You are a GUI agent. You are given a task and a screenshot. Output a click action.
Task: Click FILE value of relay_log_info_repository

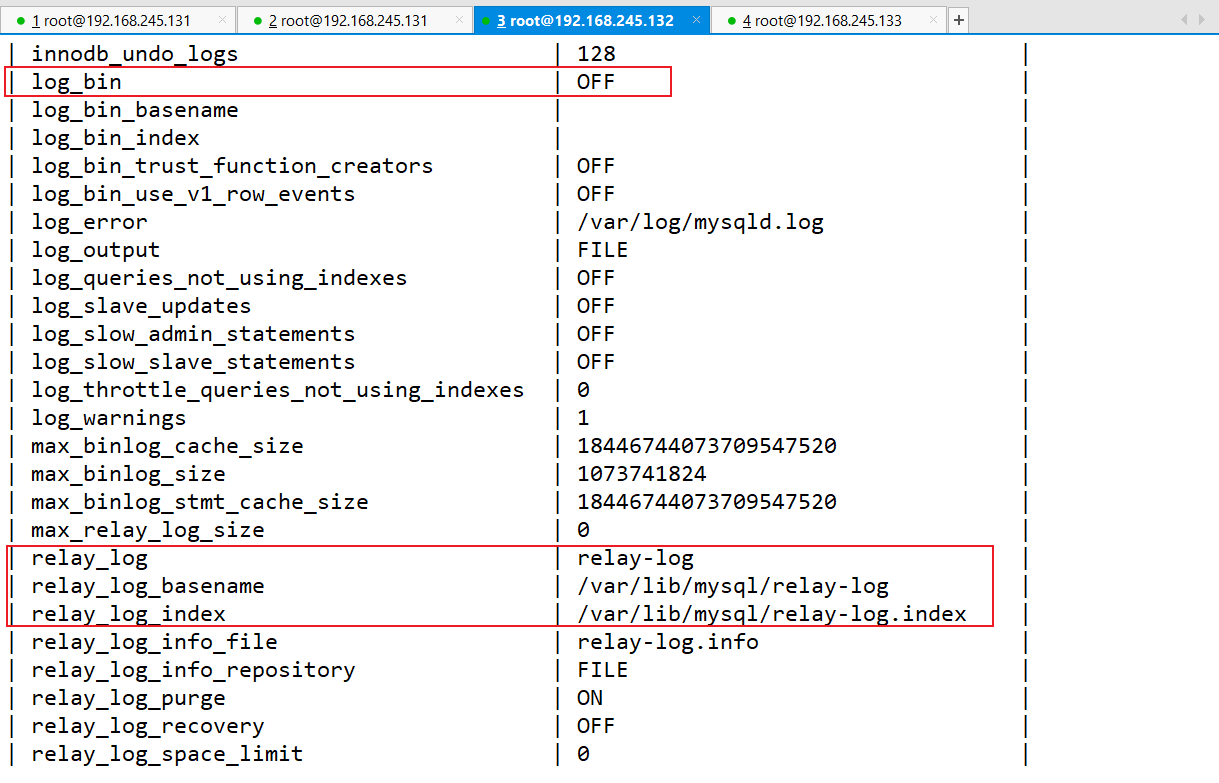coord(603,670)
